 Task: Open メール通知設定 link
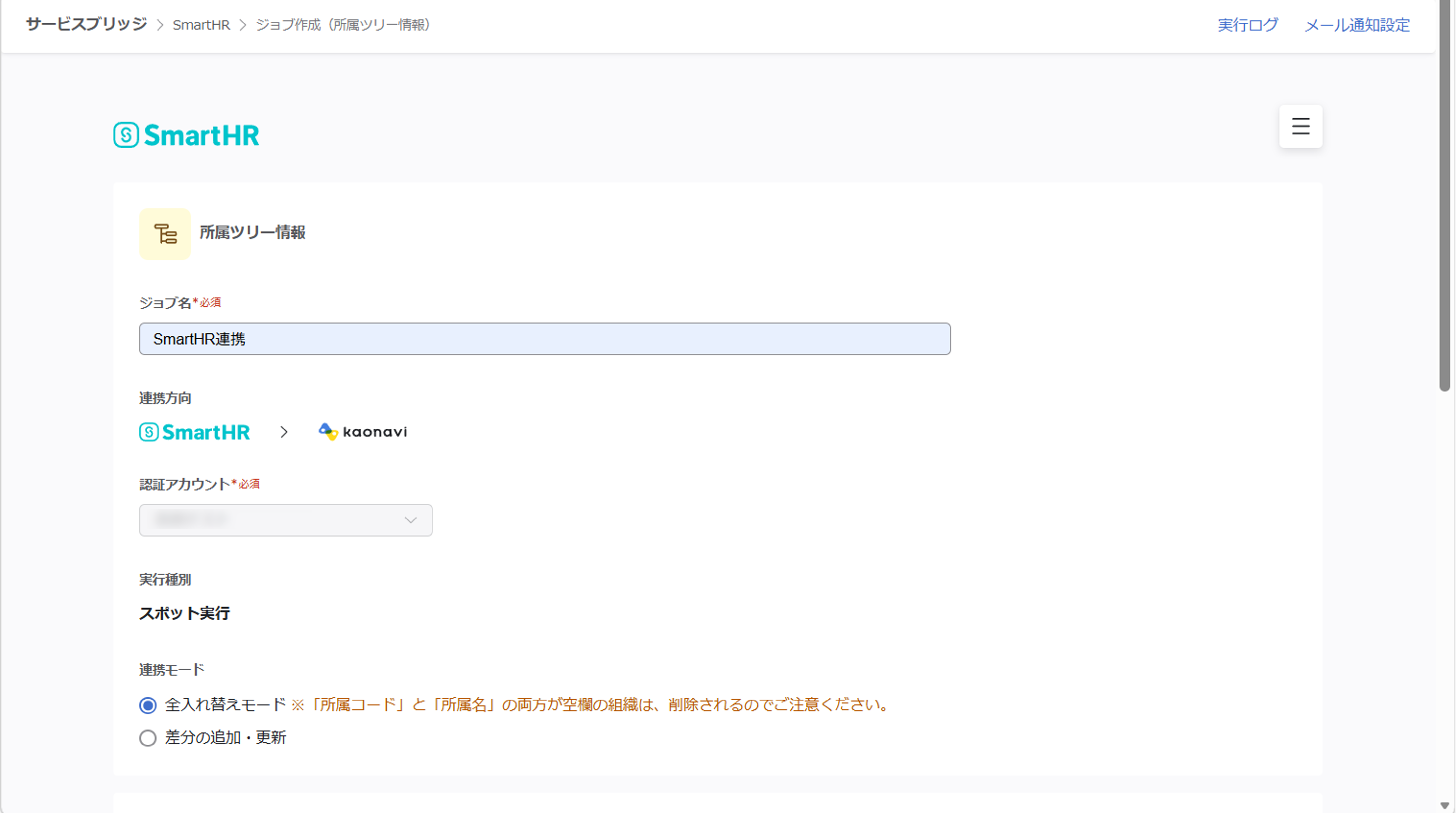(x=1357, y=25)
